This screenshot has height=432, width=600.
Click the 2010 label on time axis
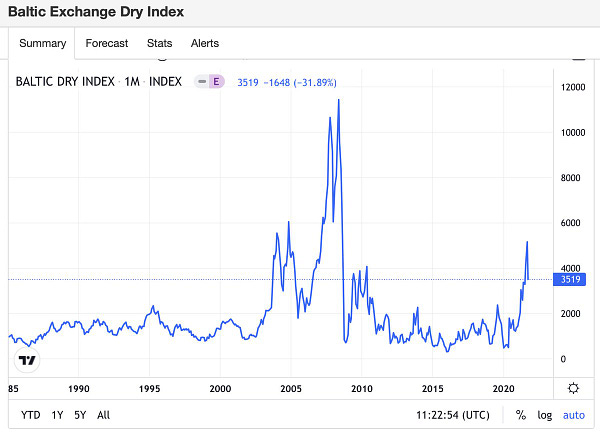[362, 389]
